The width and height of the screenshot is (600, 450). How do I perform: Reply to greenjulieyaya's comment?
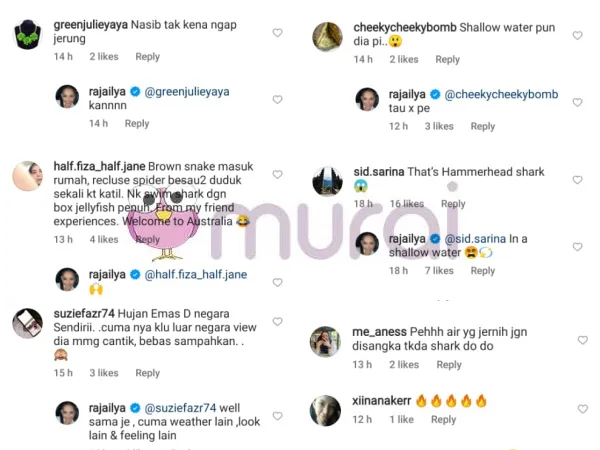[x=147, y=57]
